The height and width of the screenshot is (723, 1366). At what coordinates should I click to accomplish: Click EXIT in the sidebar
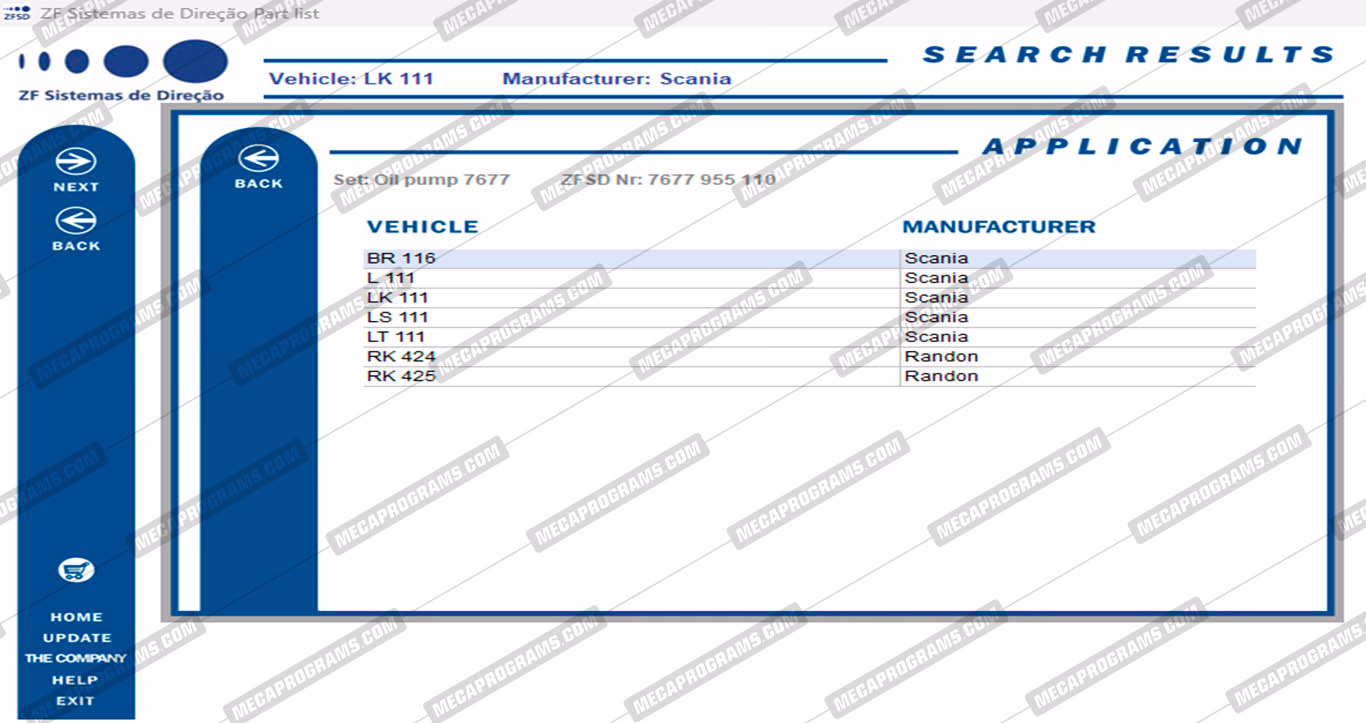[x=75, y=701]
